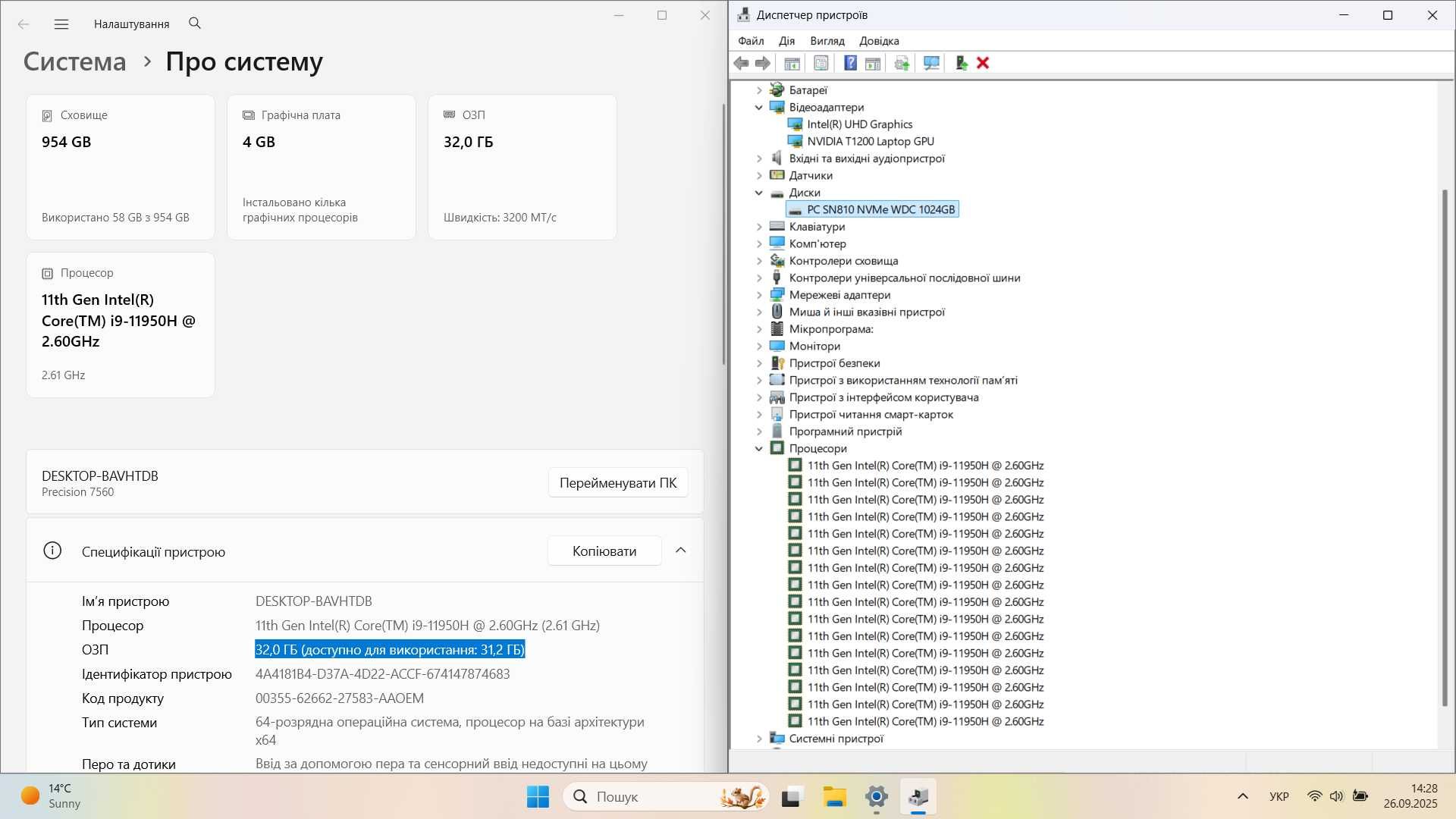The width and height of the screenshot is (1456, 819).
Task: Click the Update Driver toolbar icon
Action: click(902, 63)
